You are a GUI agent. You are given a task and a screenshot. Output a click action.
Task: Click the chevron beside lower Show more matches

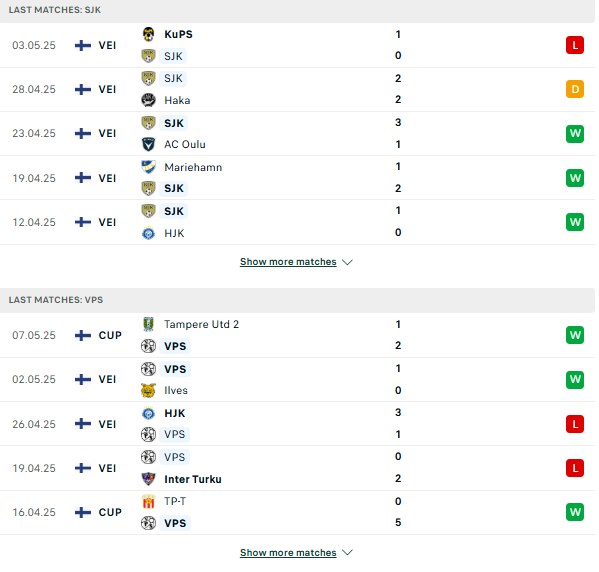[347, 553]
